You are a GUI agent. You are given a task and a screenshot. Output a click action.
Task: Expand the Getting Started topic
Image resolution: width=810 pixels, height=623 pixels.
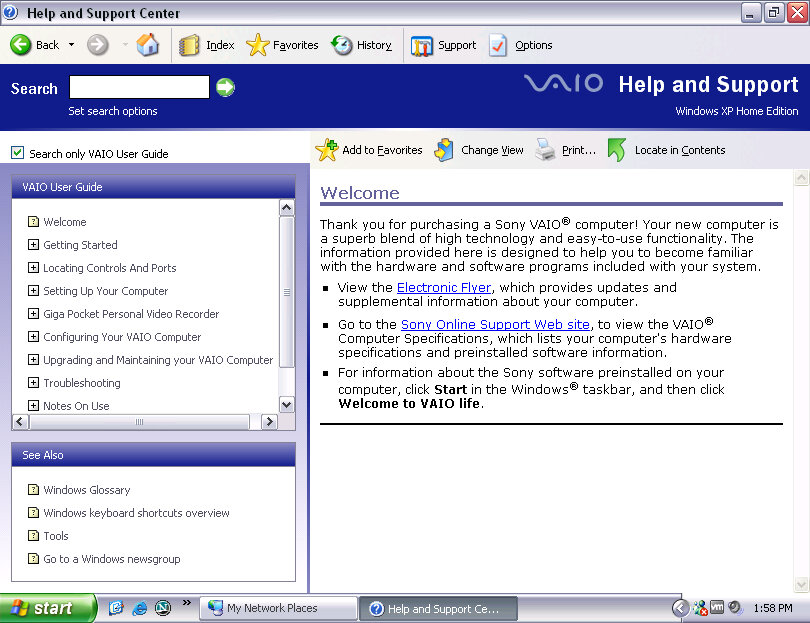[33, 245]
